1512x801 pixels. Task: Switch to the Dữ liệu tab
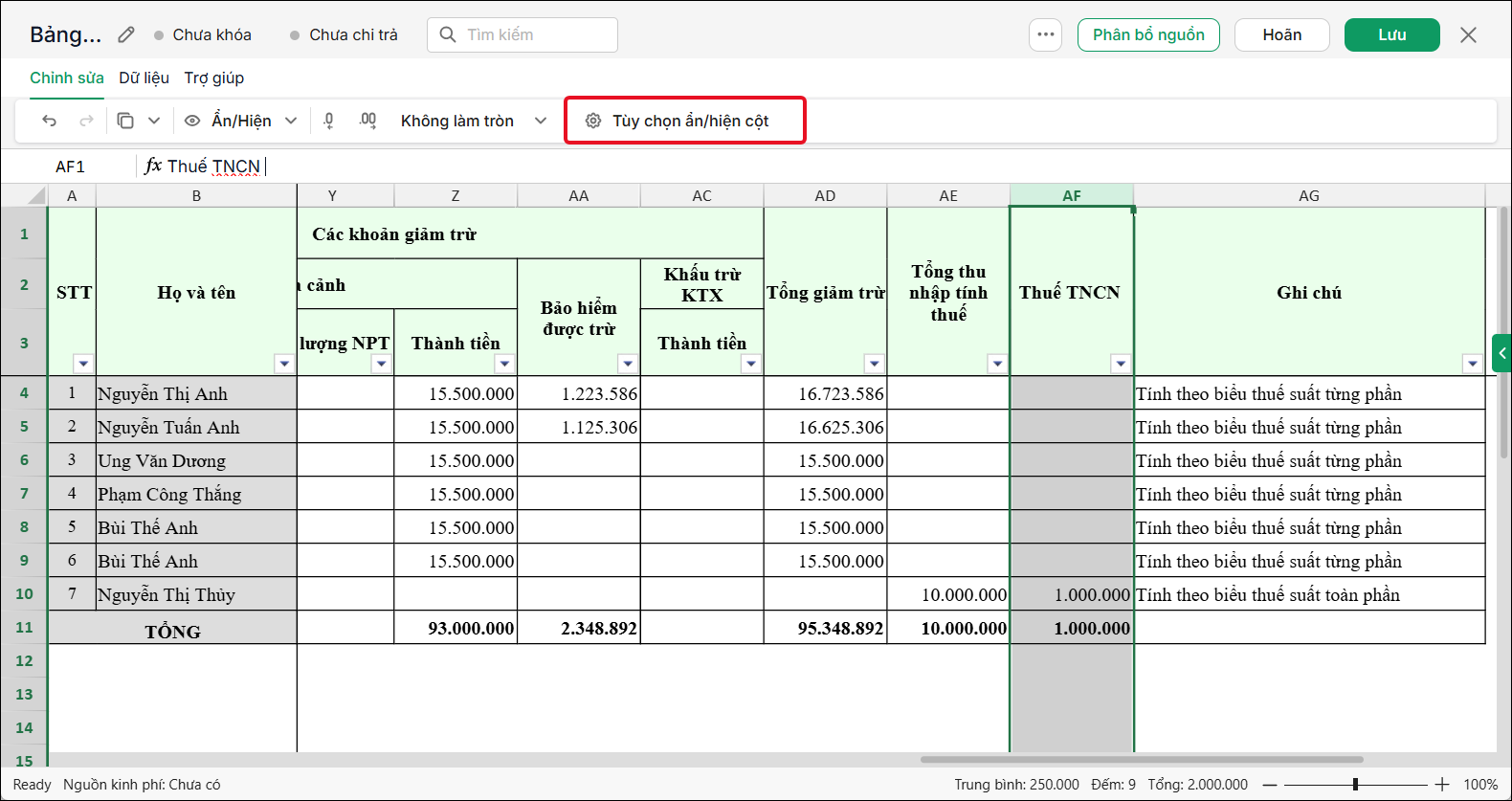point(144,78)
